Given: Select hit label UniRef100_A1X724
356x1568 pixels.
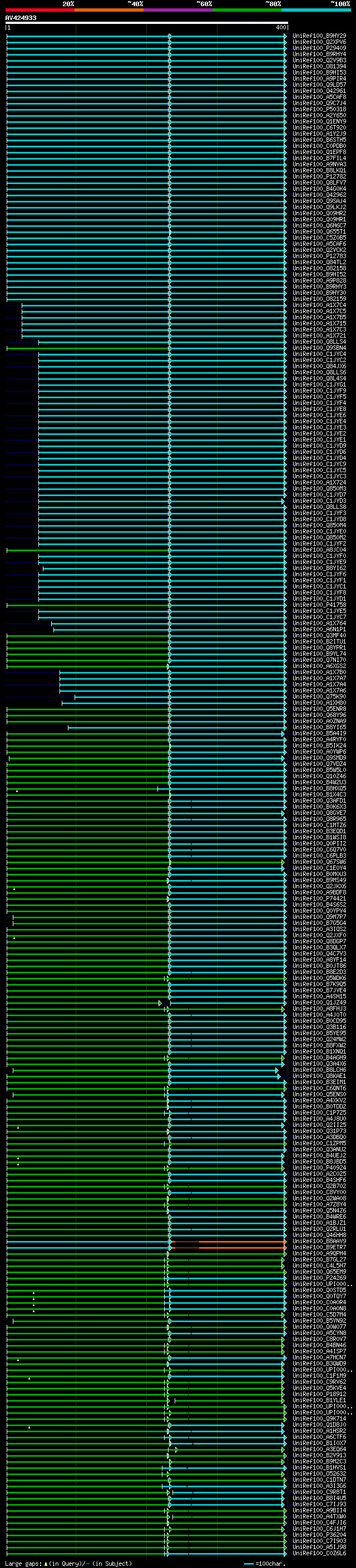Looking at the screenshot, I should [x=319, y=483].
